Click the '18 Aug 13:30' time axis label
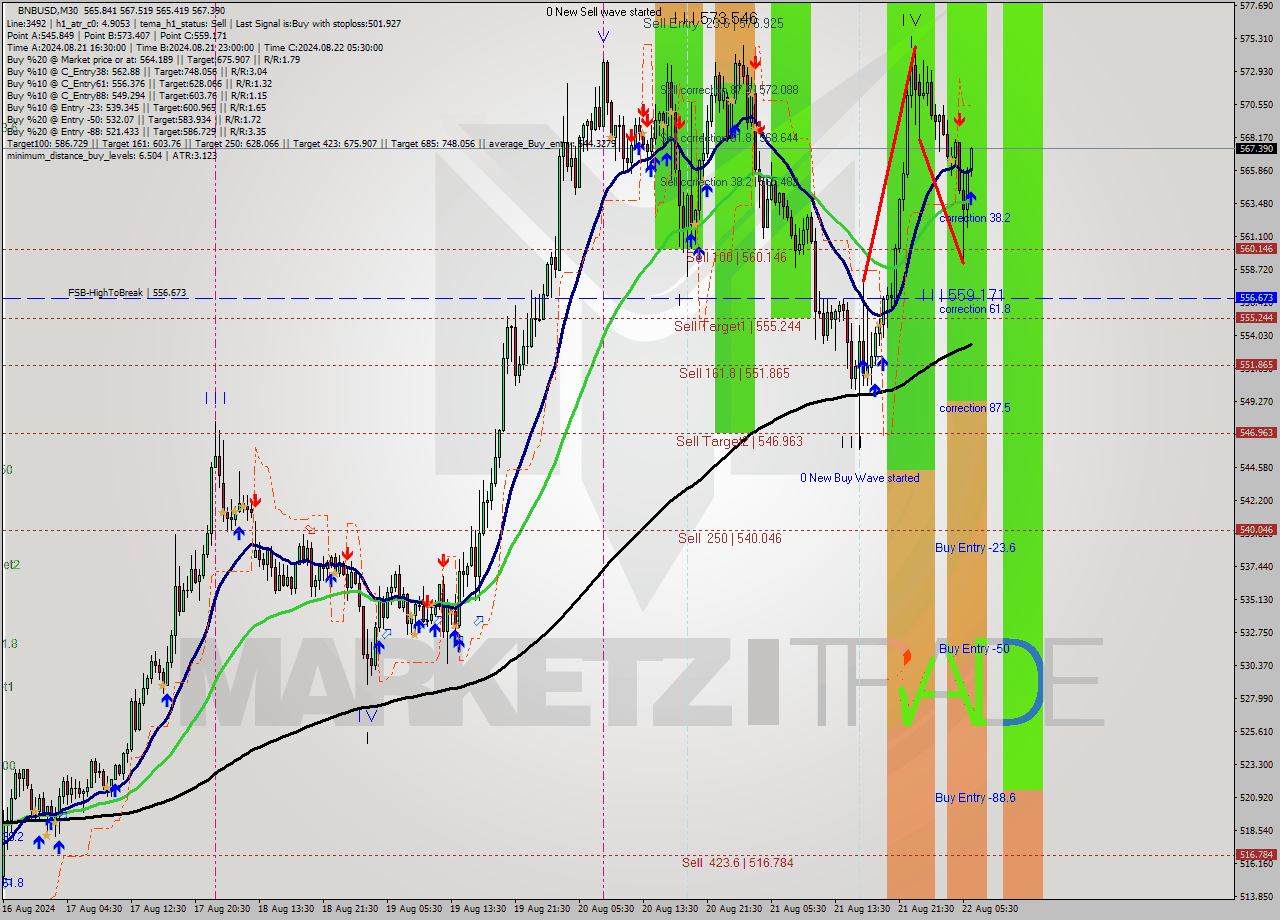1280x920 pixels. [x=287, y=909]
